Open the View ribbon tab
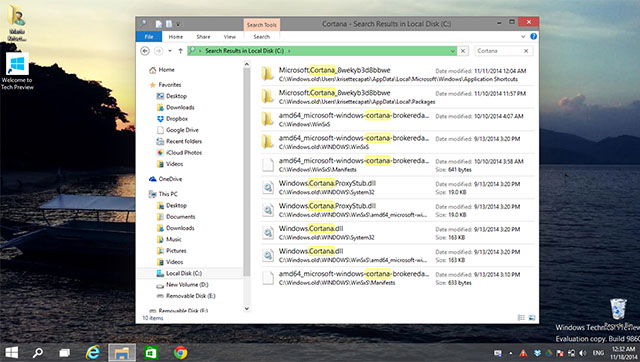640x362 pixels. pos(229,37)
